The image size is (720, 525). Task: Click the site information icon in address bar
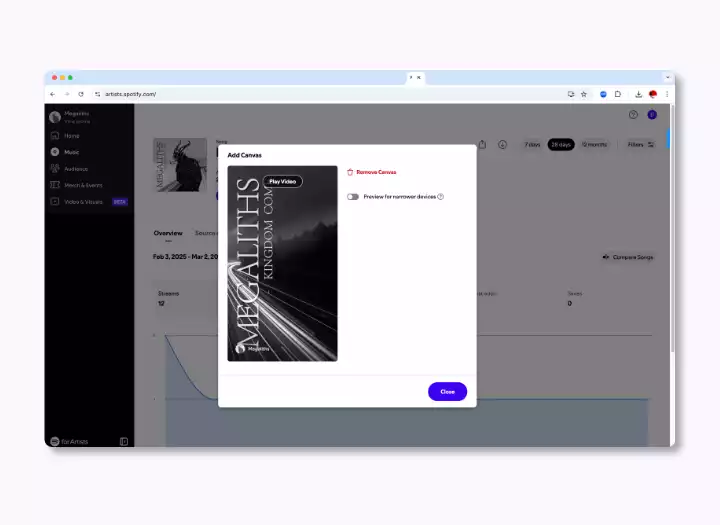pyautogui.click(x=97, y=94)
